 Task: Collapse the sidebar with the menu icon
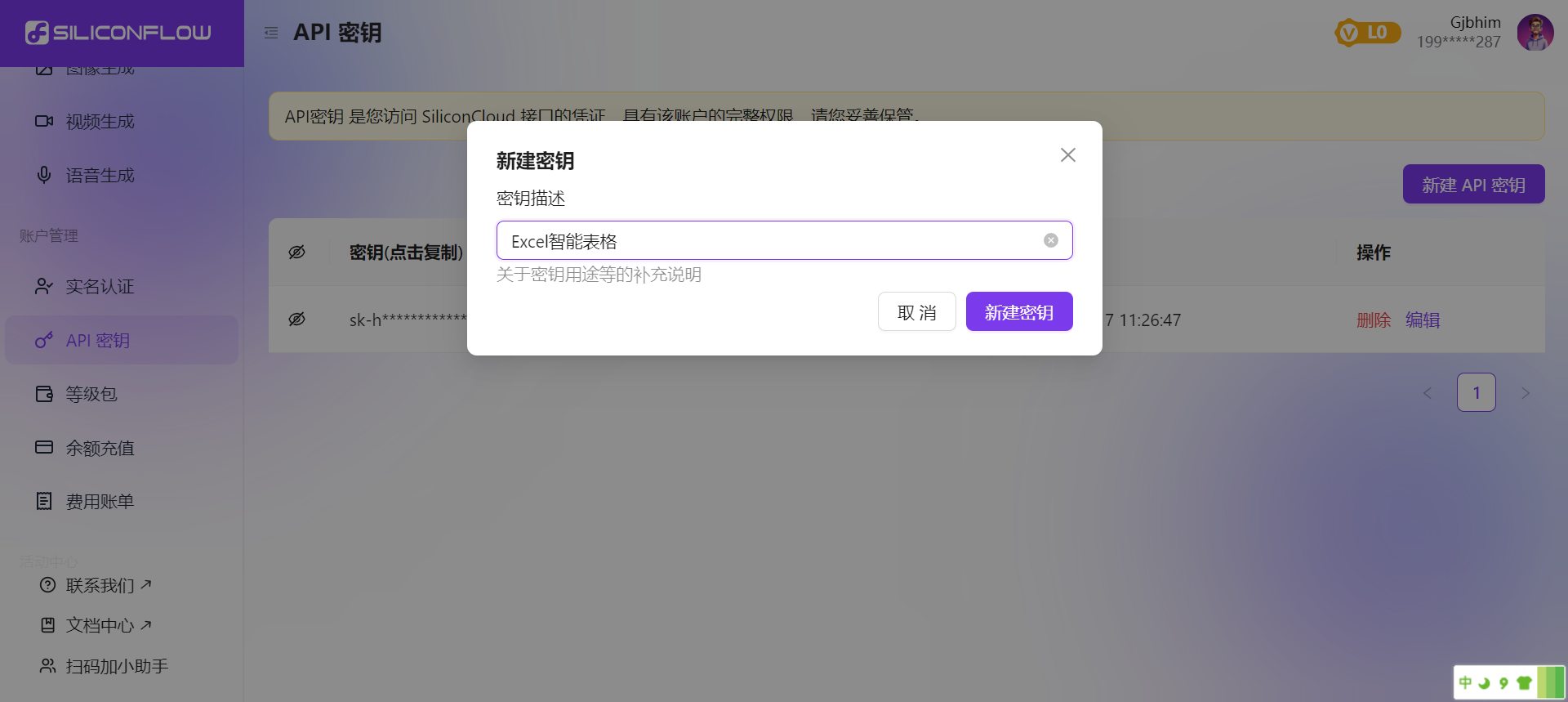point(271,33)
